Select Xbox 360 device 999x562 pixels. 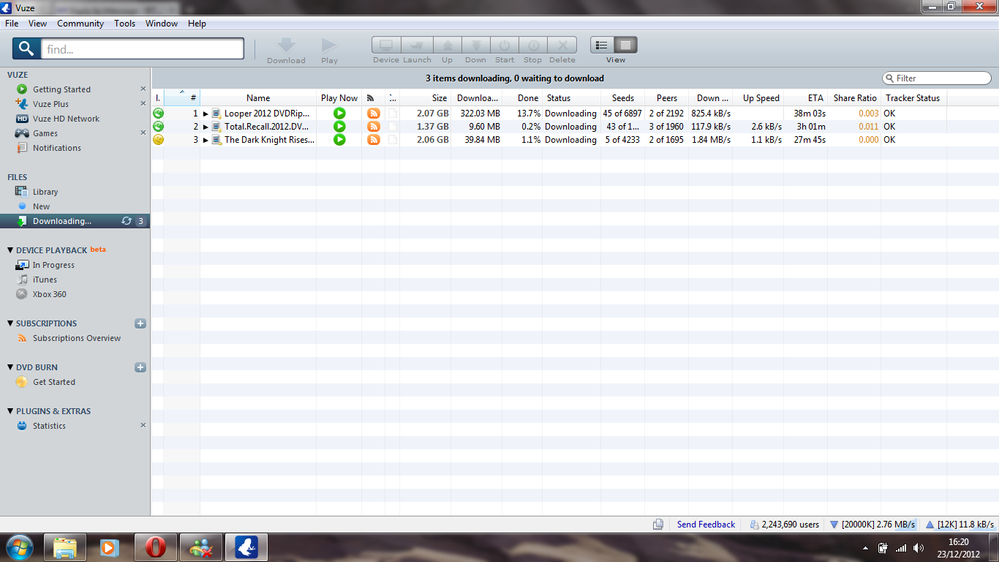click(x=49, y=294)
